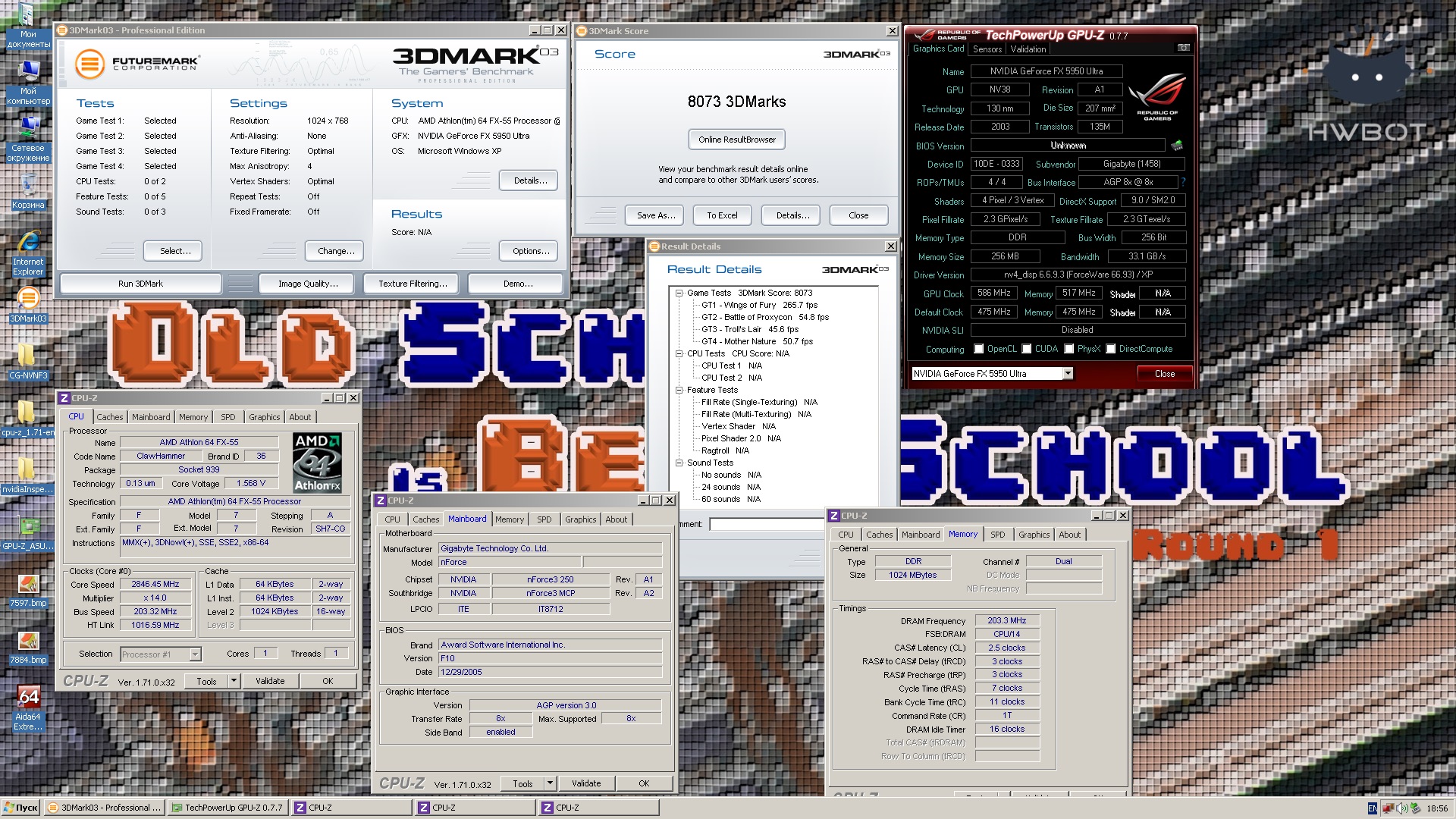1456x819 pixels.
Task: Toggle the OpenCL checkbox in GPU-Z
Action: pos(979,349)
